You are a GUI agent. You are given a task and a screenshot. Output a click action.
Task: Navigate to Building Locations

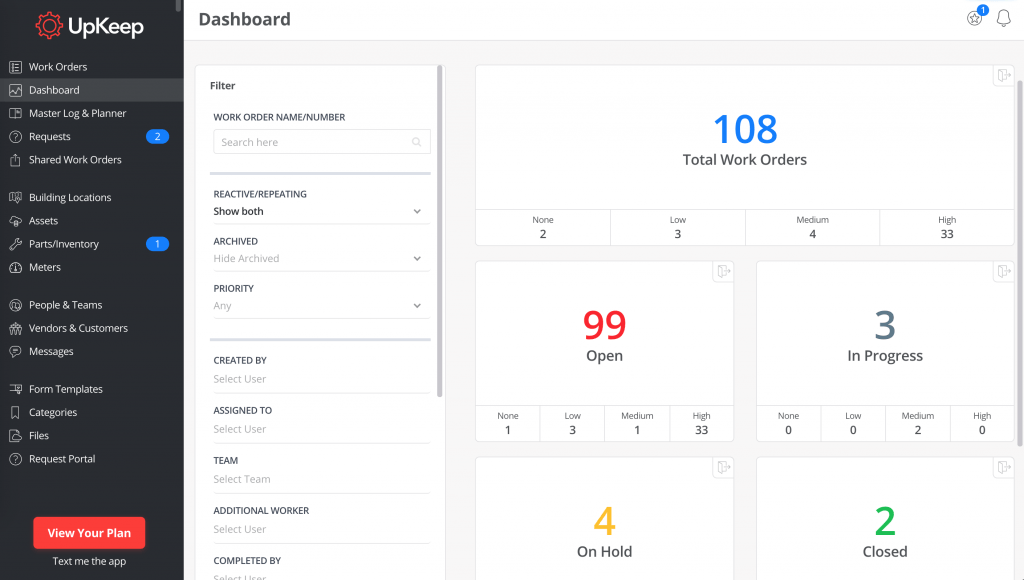91,197
